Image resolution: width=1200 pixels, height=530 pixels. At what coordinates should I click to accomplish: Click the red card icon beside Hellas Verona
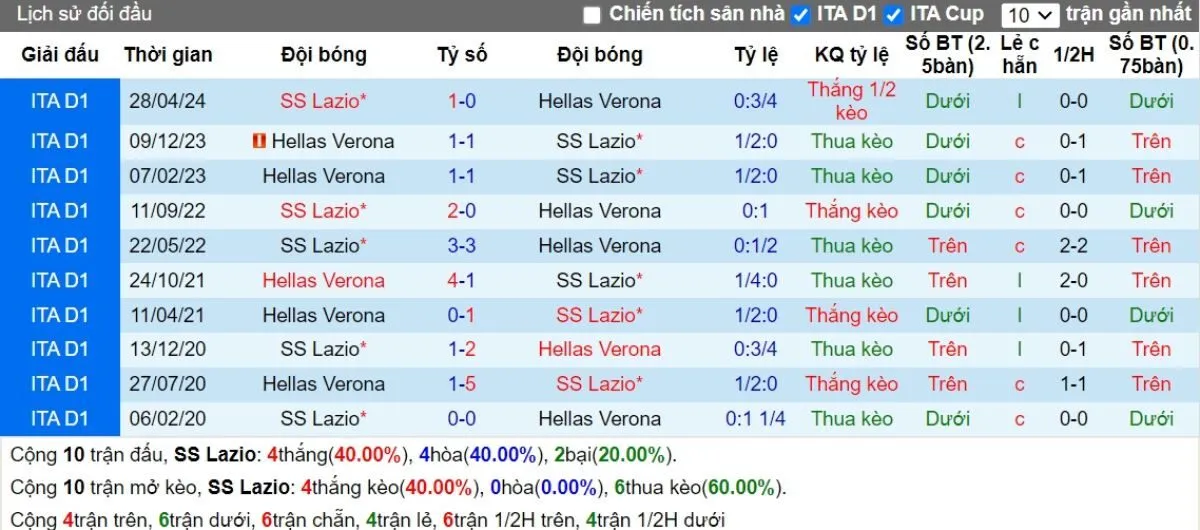coord(259,141)
